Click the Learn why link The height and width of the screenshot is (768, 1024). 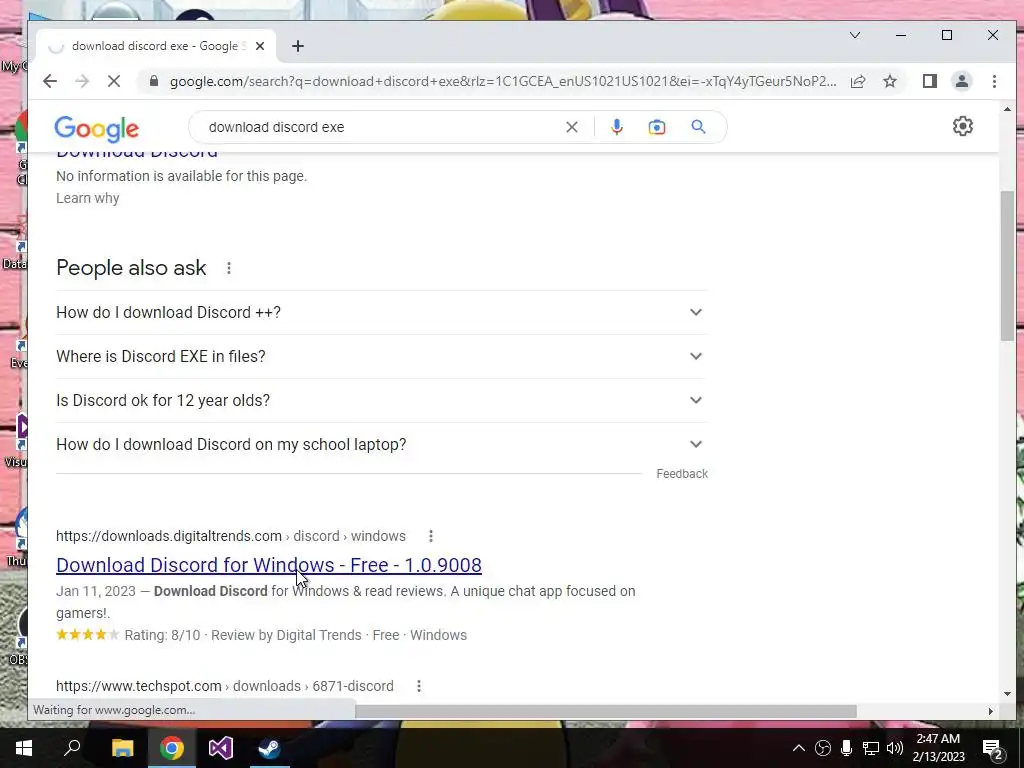(x=88, y=198)
